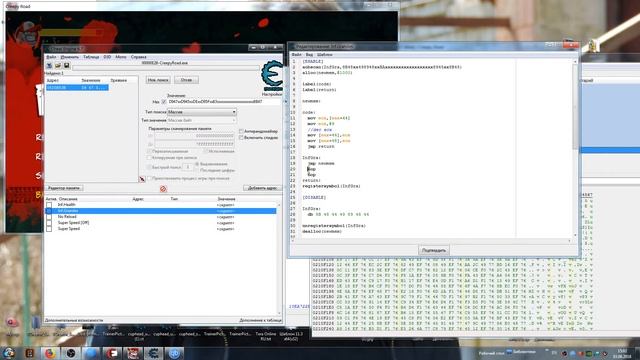
Task: Open Firefox from the taskbar
Action: click(50, 353)
